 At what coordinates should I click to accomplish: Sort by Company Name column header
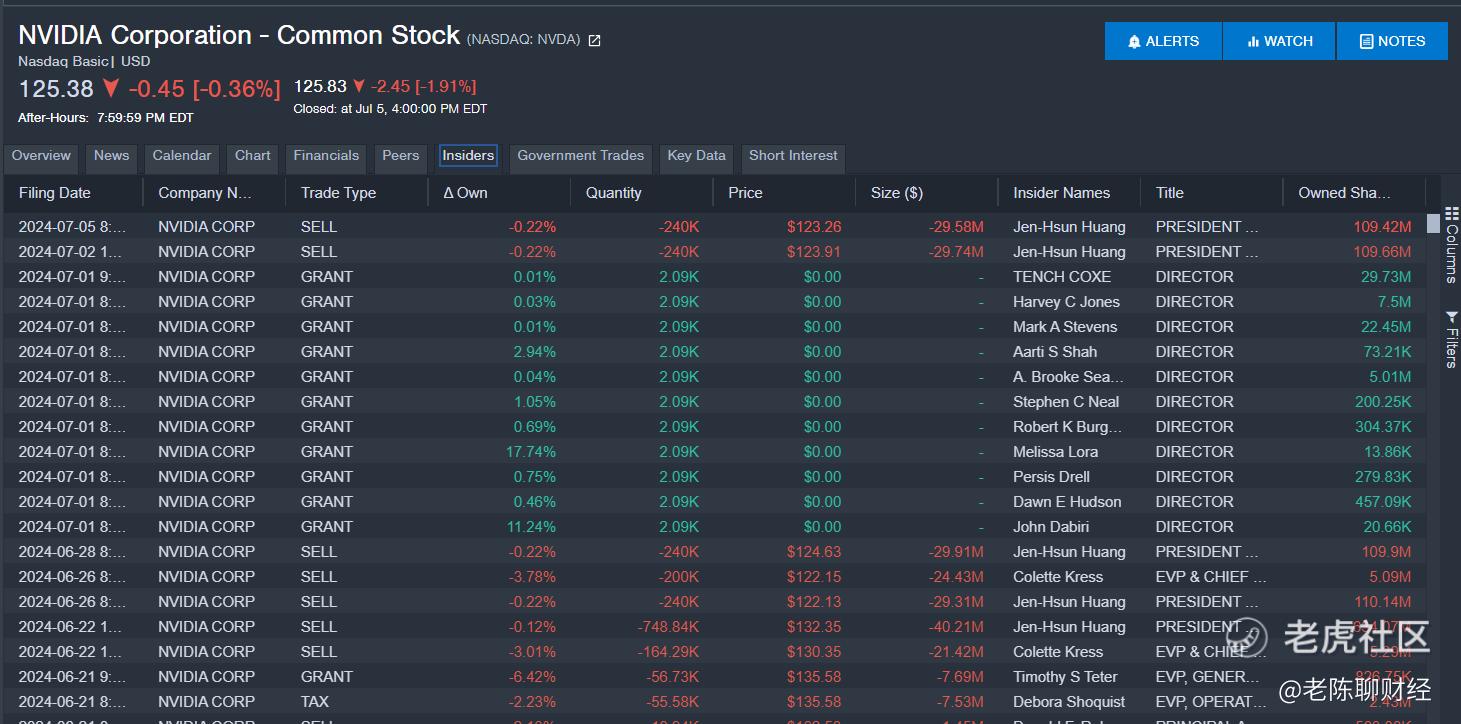(214, 193)
